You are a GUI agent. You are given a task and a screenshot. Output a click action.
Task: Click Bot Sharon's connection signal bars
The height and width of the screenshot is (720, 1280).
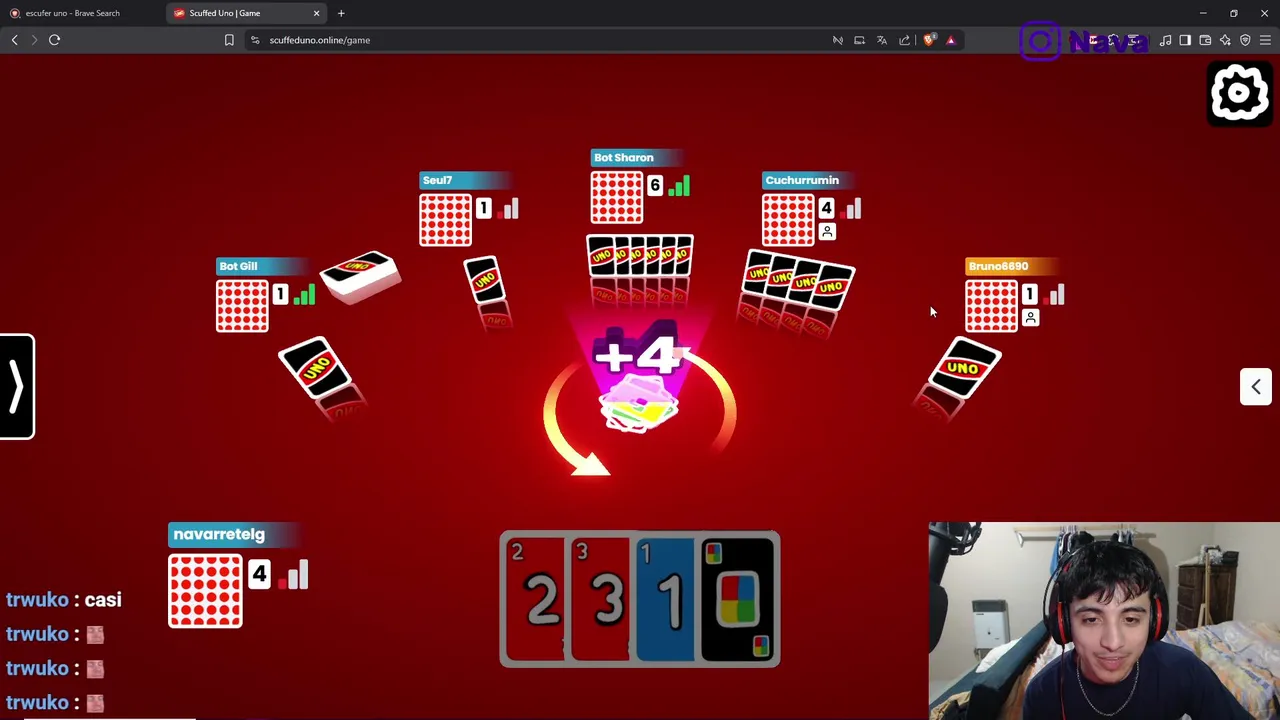click(679, 186)
